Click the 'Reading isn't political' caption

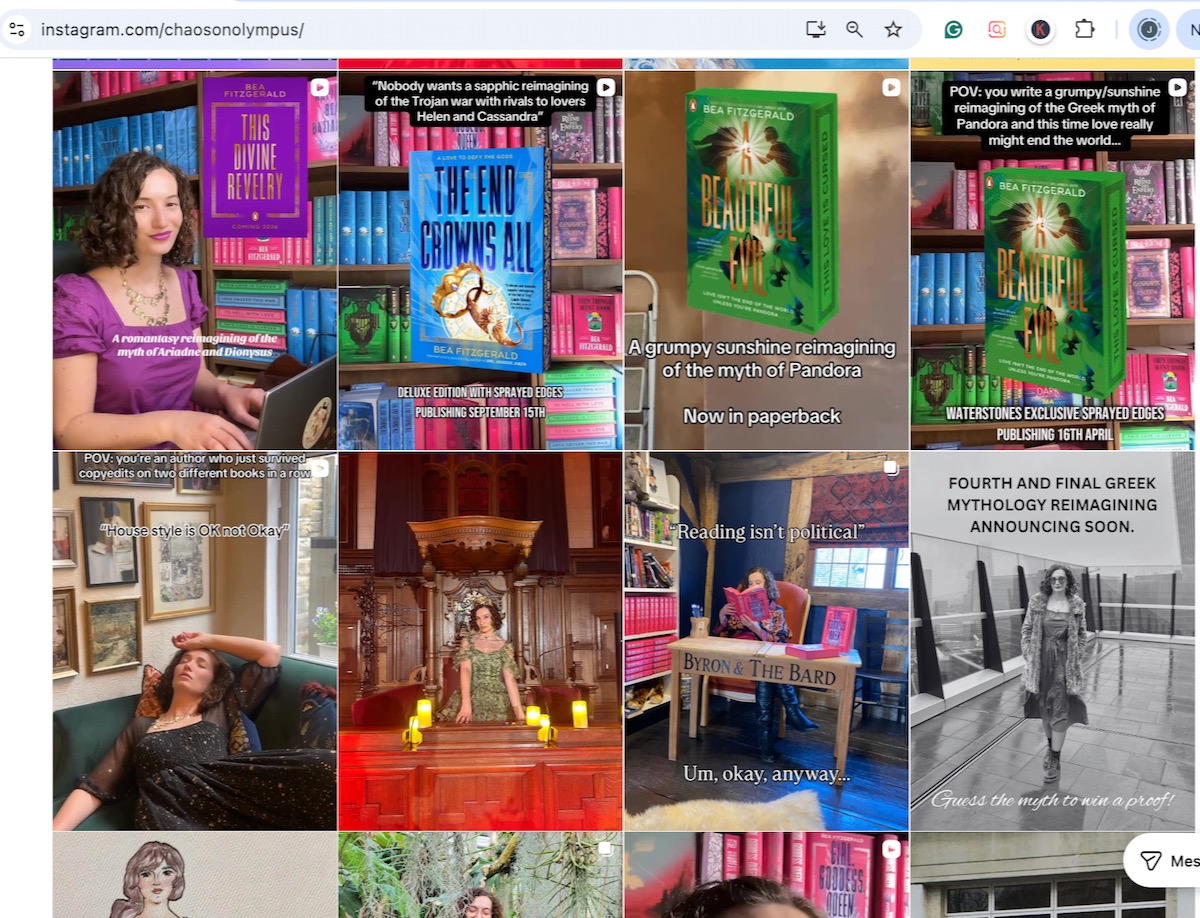click(x=768, y=532)
